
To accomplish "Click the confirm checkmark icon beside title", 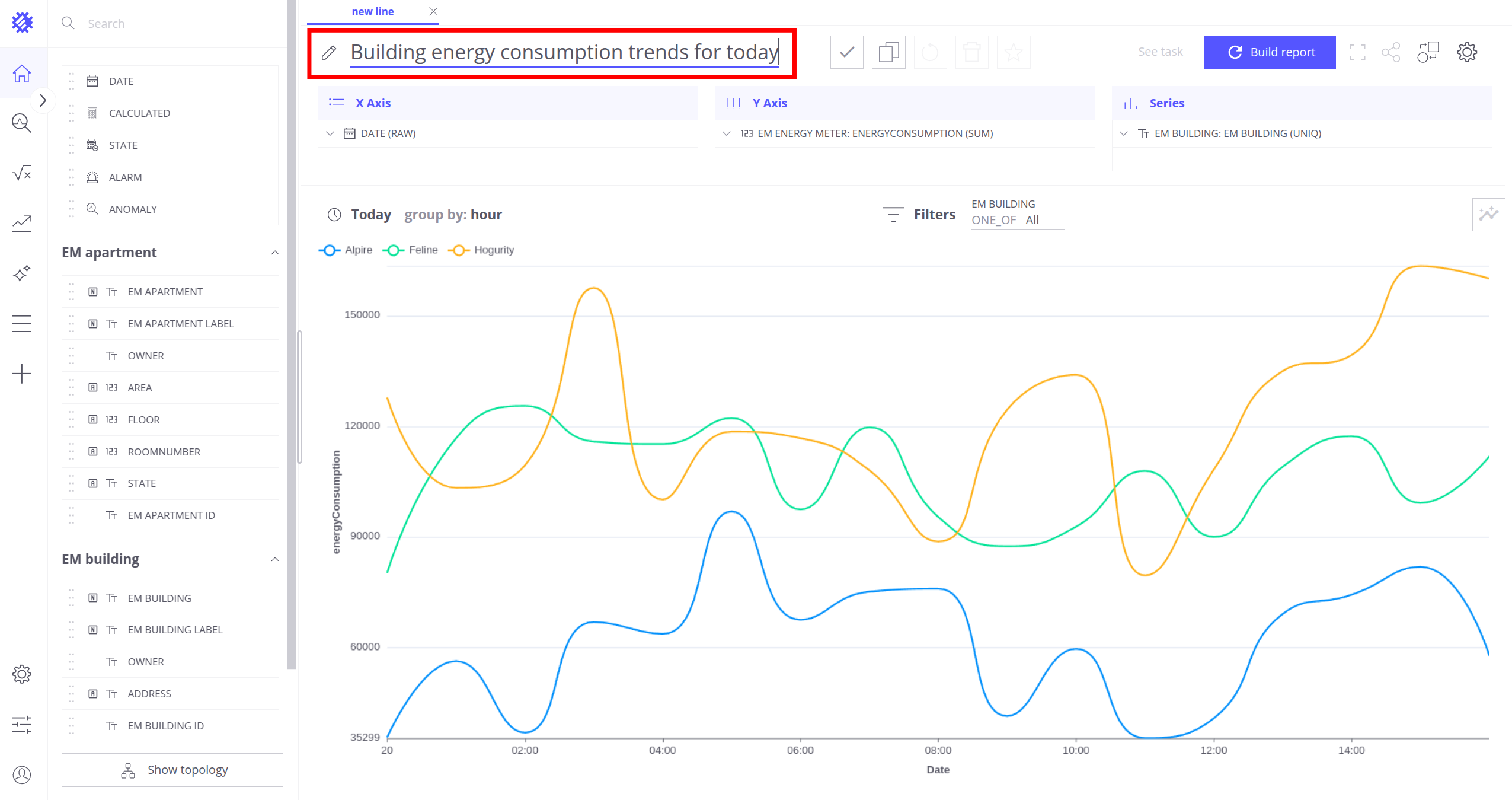I will 846,52.
